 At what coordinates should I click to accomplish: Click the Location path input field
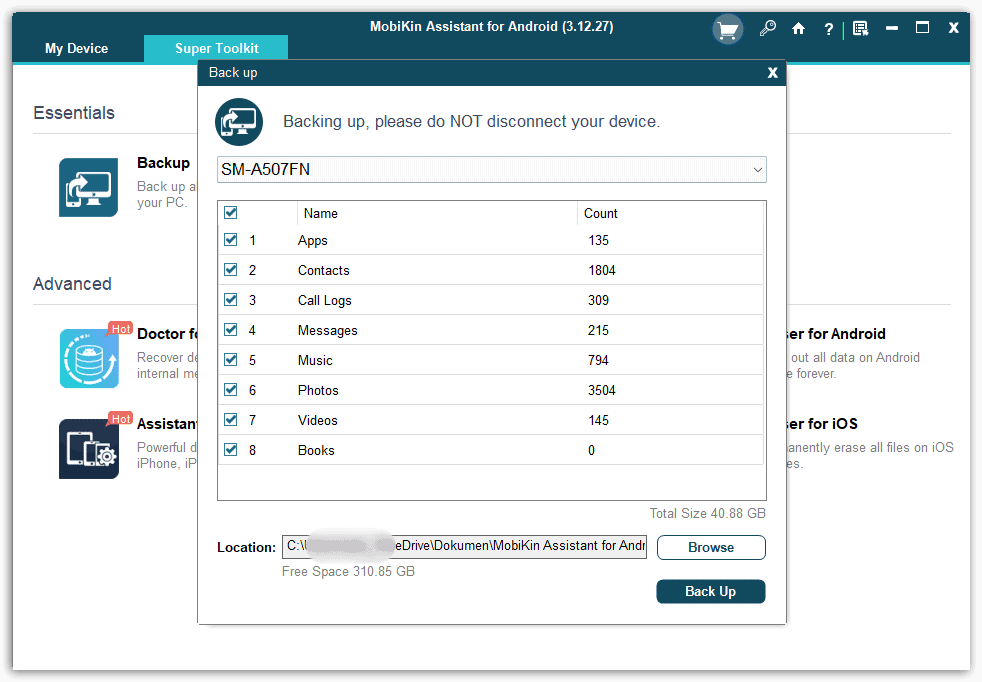click(x=464, y=546)
